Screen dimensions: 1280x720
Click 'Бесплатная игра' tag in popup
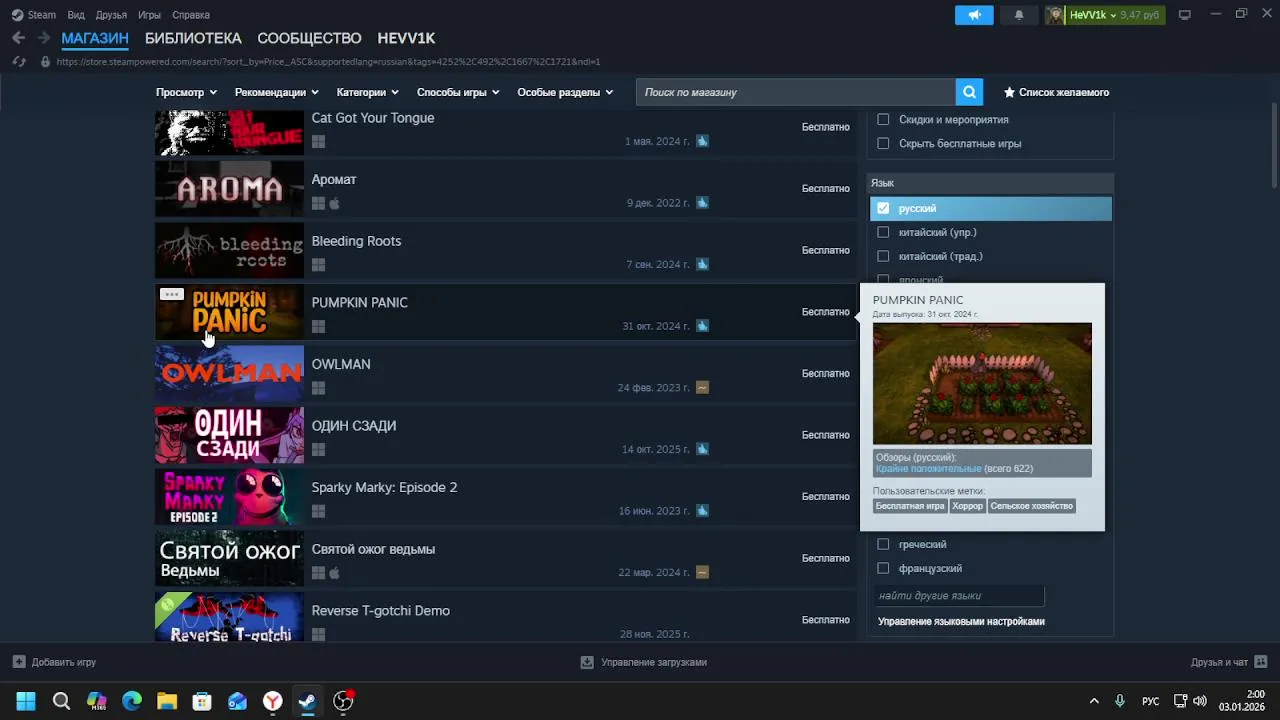(910, 506)
